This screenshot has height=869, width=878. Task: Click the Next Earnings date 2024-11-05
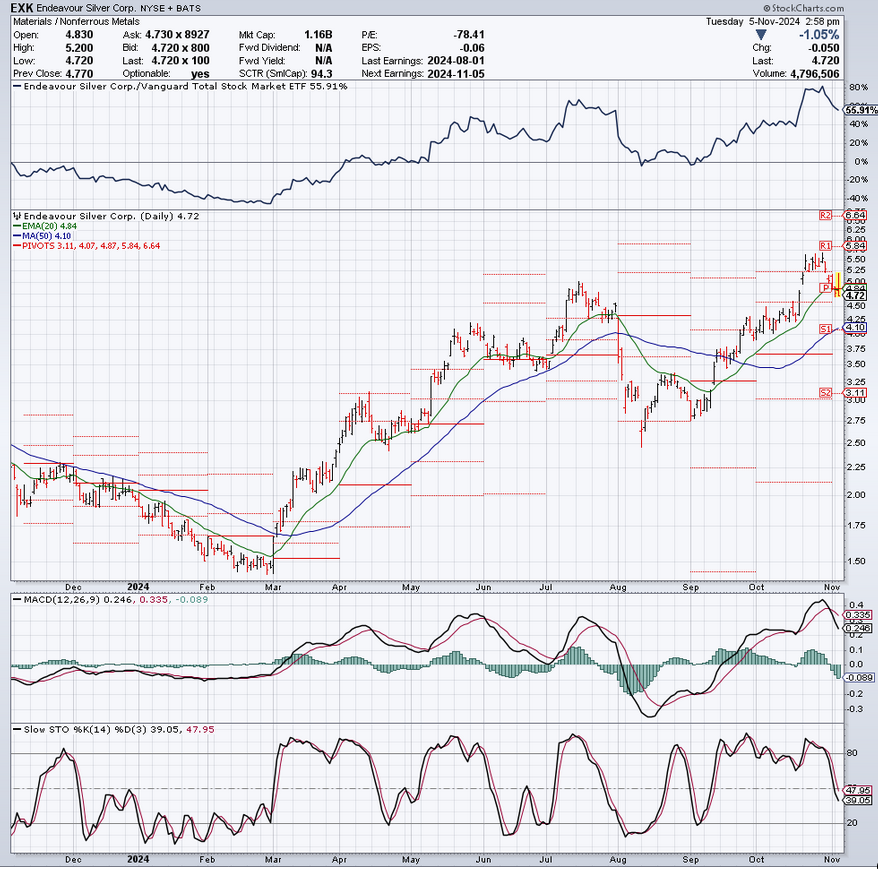456,74
